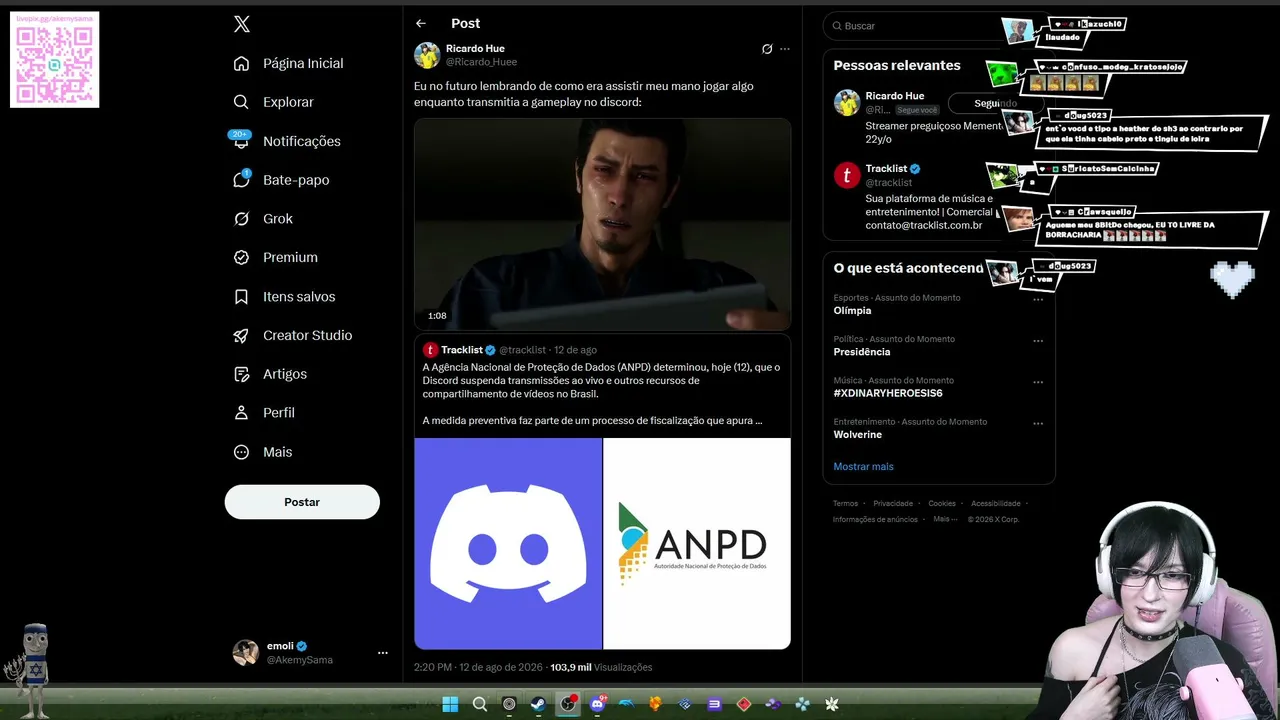Open the Presidência trending topic
Screen dimensions: 1280x720
(862, 352)
